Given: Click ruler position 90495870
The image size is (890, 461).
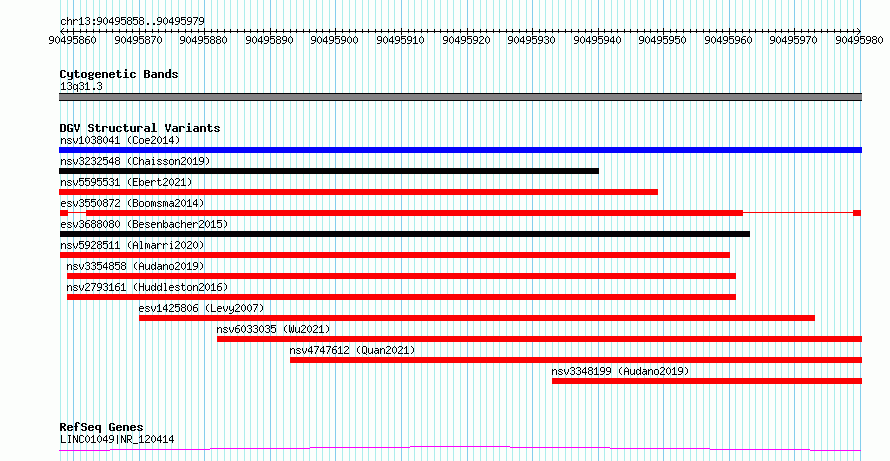Looking at the screenshot, I should 138,40.
